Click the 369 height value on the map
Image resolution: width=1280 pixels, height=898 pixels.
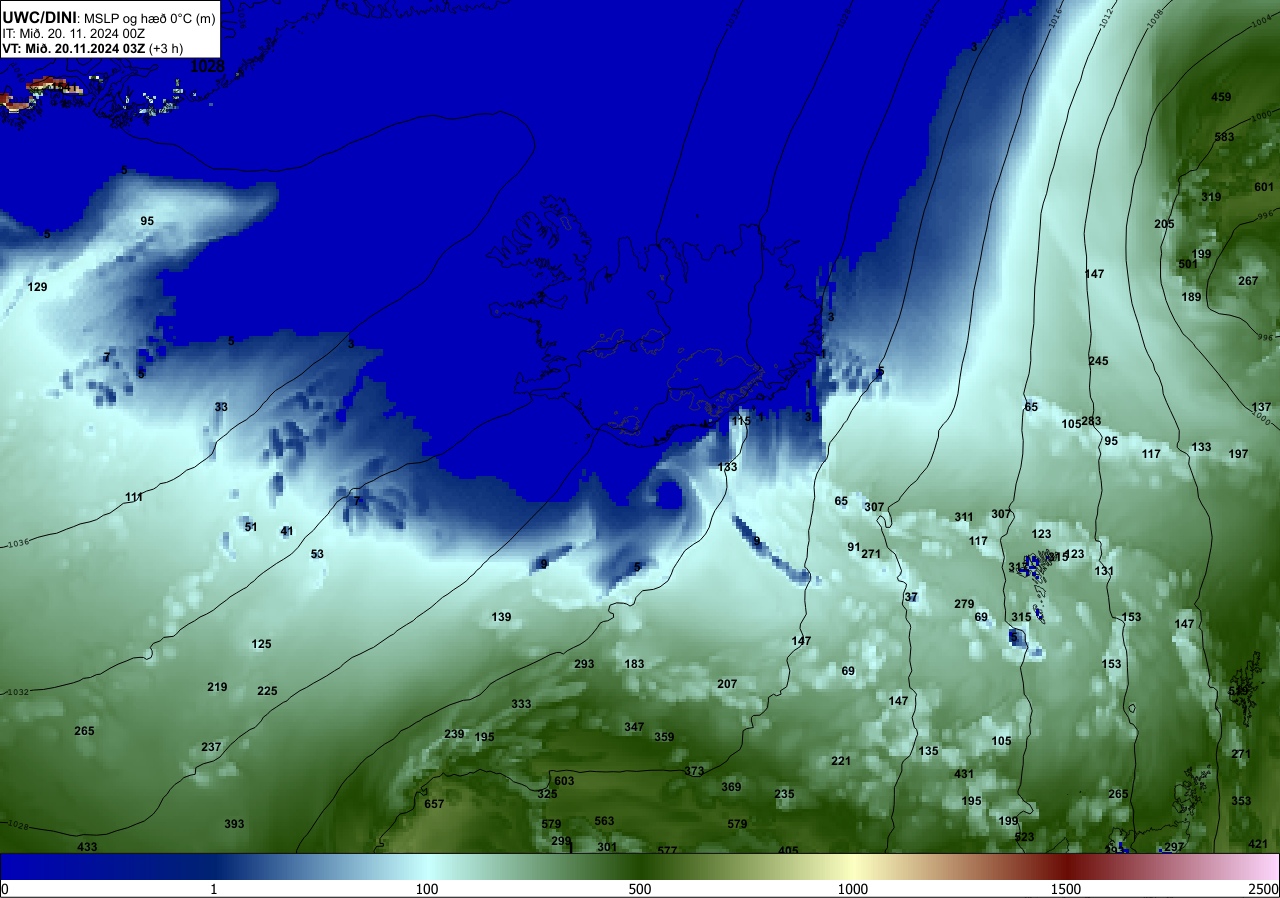pyautogui.click(x=731, y=787)
